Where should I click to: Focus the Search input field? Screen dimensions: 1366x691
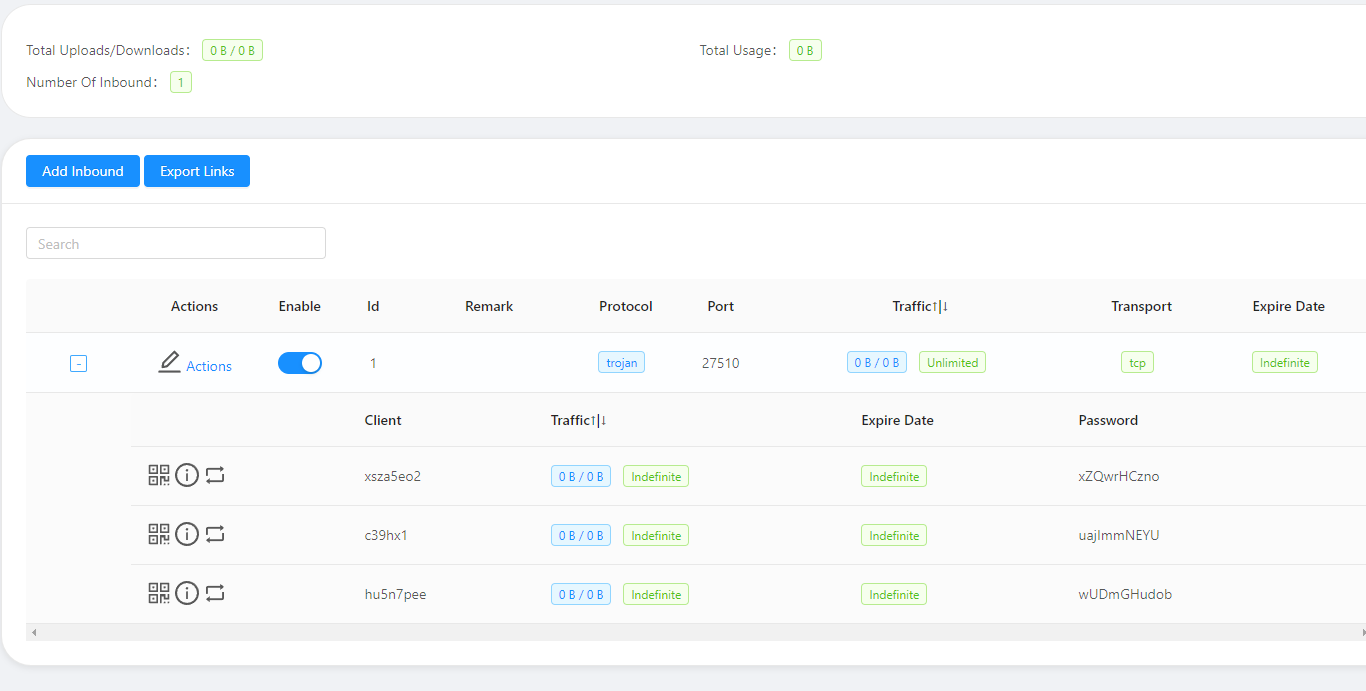pos(176,244)
